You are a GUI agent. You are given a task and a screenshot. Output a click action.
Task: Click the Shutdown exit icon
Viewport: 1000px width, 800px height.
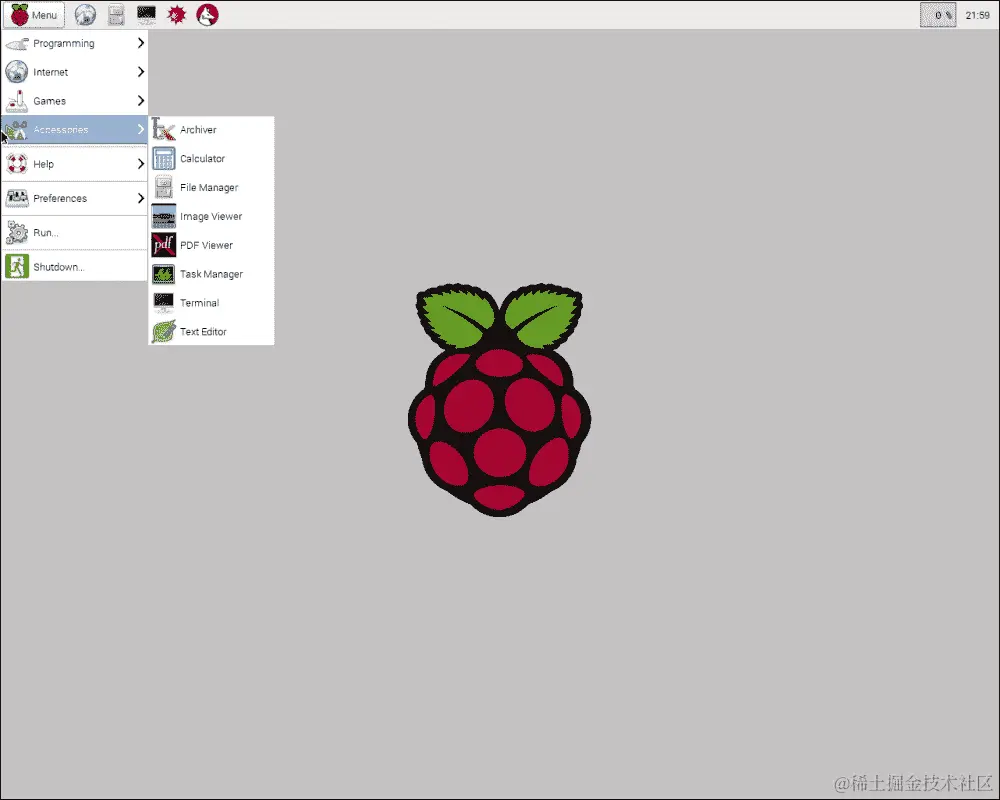click(x=17, y=267)
